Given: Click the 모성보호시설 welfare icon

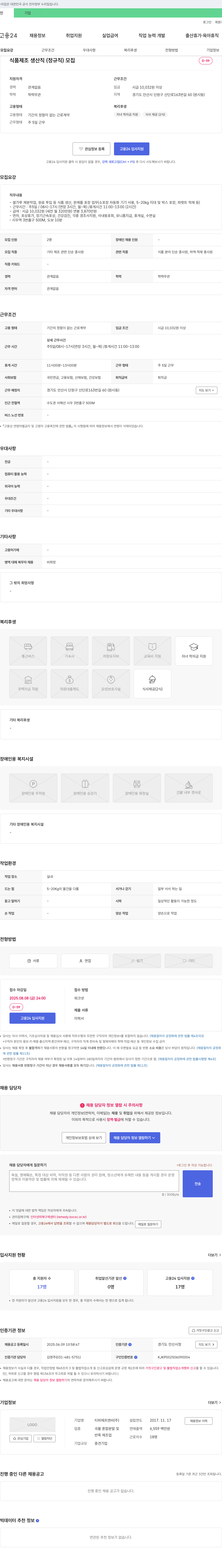Looking at the screenshot, I should click(111, 683).
